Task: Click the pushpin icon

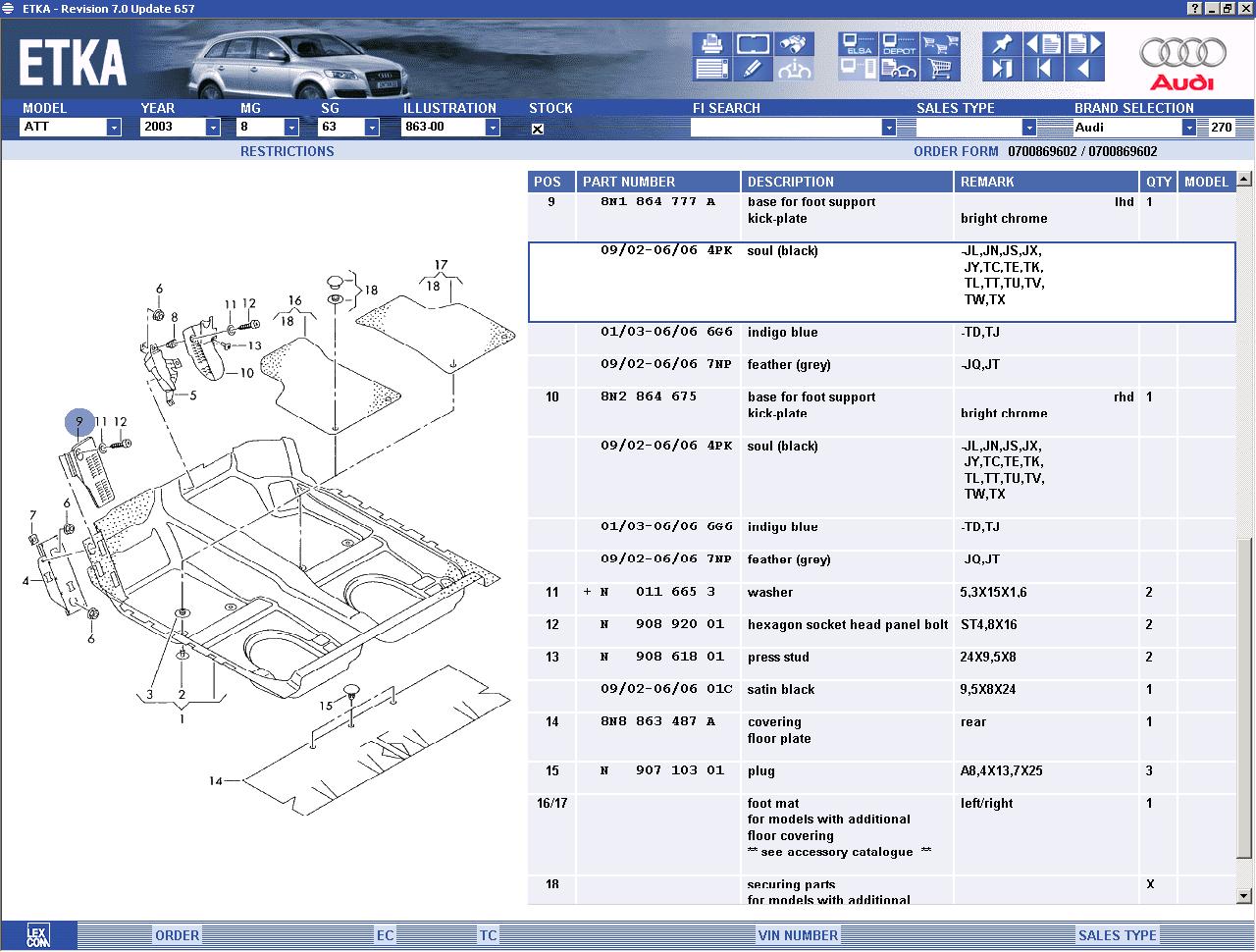Action: point(1001,44)
